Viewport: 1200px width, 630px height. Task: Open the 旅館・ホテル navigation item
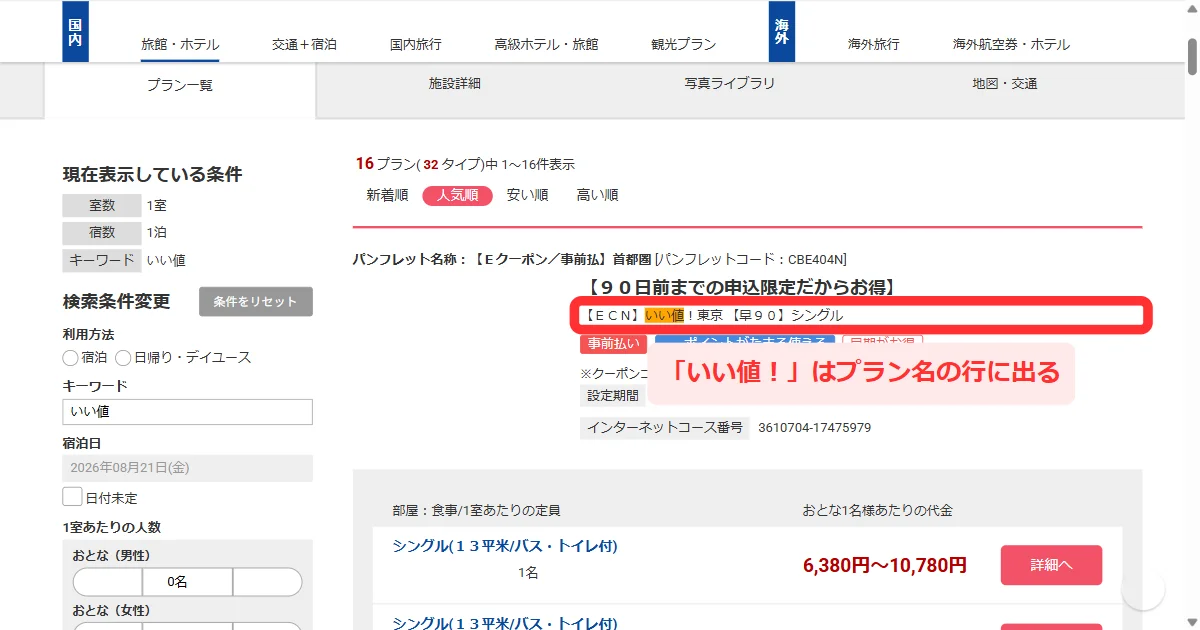click(x=180, y=44)
